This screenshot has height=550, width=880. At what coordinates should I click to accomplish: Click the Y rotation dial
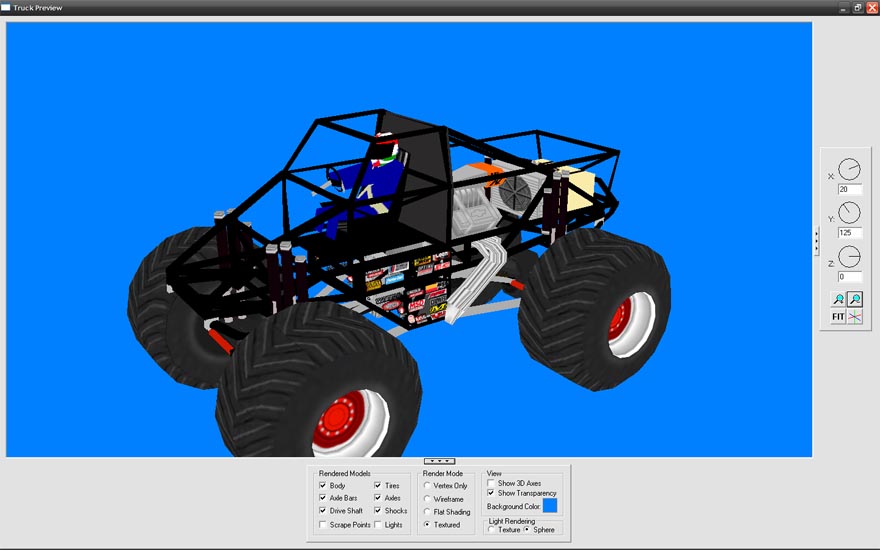point(849,212)
